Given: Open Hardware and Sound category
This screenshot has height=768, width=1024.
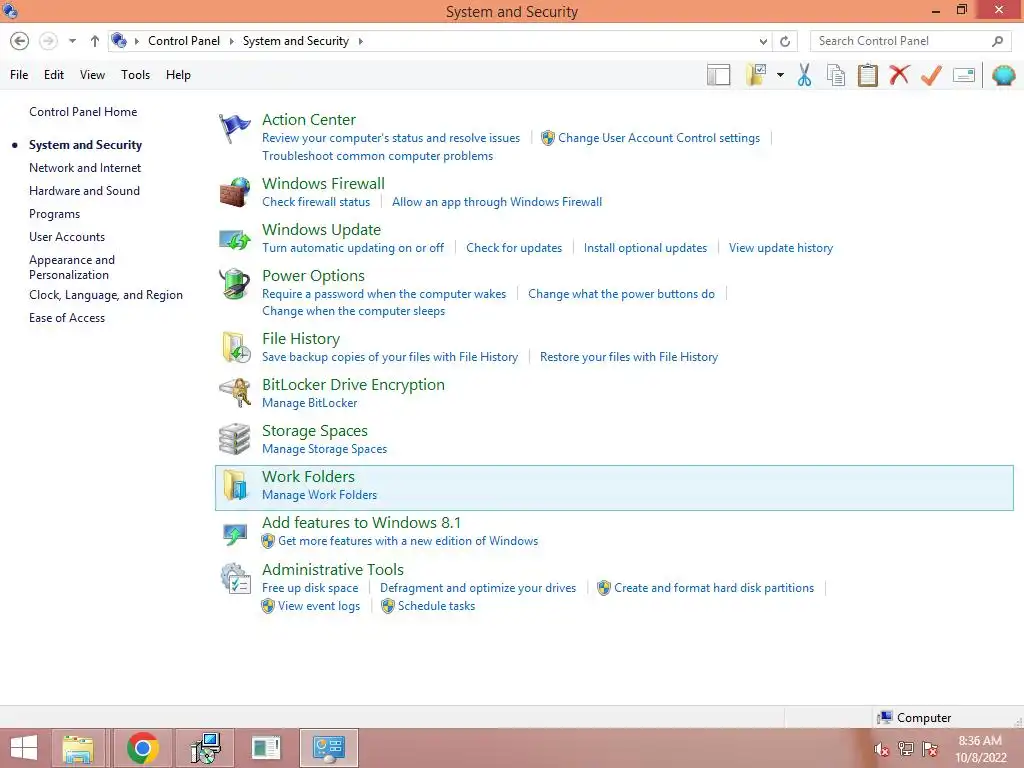Looking at the screenshot, I should coord(84,191).
